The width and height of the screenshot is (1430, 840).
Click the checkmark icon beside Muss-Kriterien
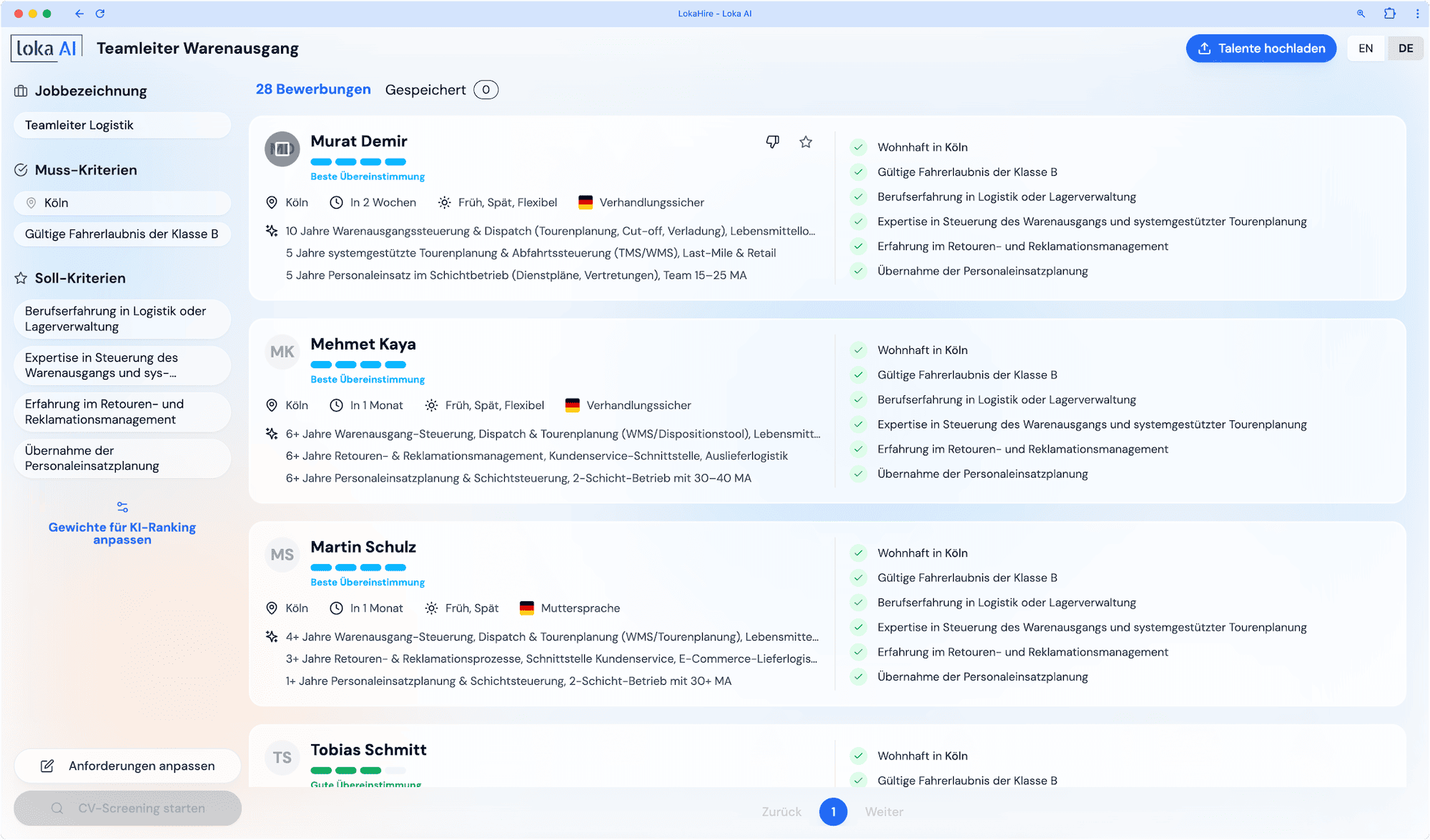tap(19, 169)
